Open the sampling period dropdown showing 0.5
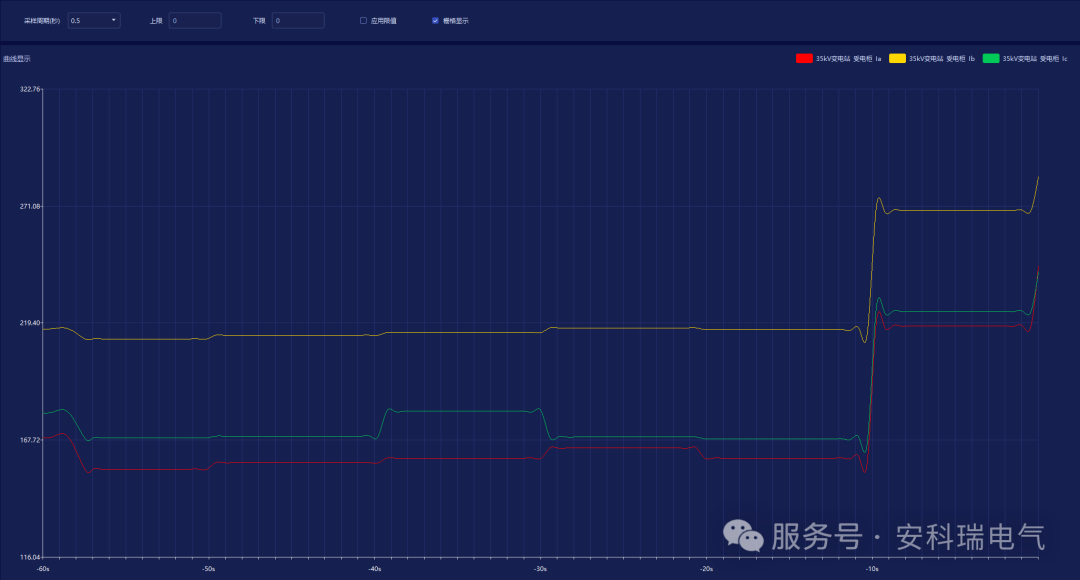 (x=94, y=21)
